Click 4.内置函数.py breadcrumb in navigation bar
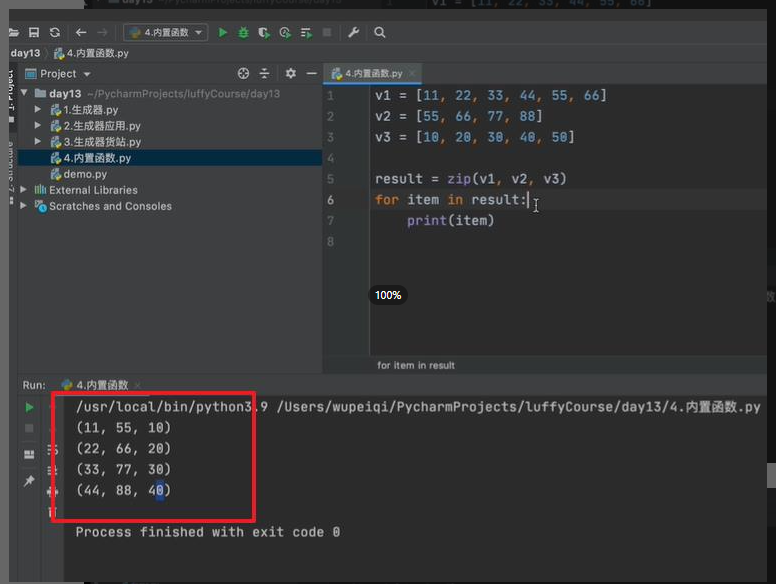Image resolution: width=776 pixels, height=584 pixels. [x=91, y=53]
